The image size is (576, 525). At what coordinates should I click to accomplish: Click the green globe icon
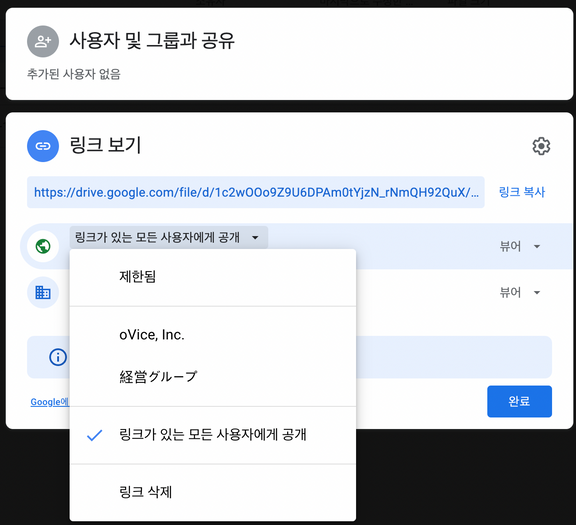(x=43, y=246)
